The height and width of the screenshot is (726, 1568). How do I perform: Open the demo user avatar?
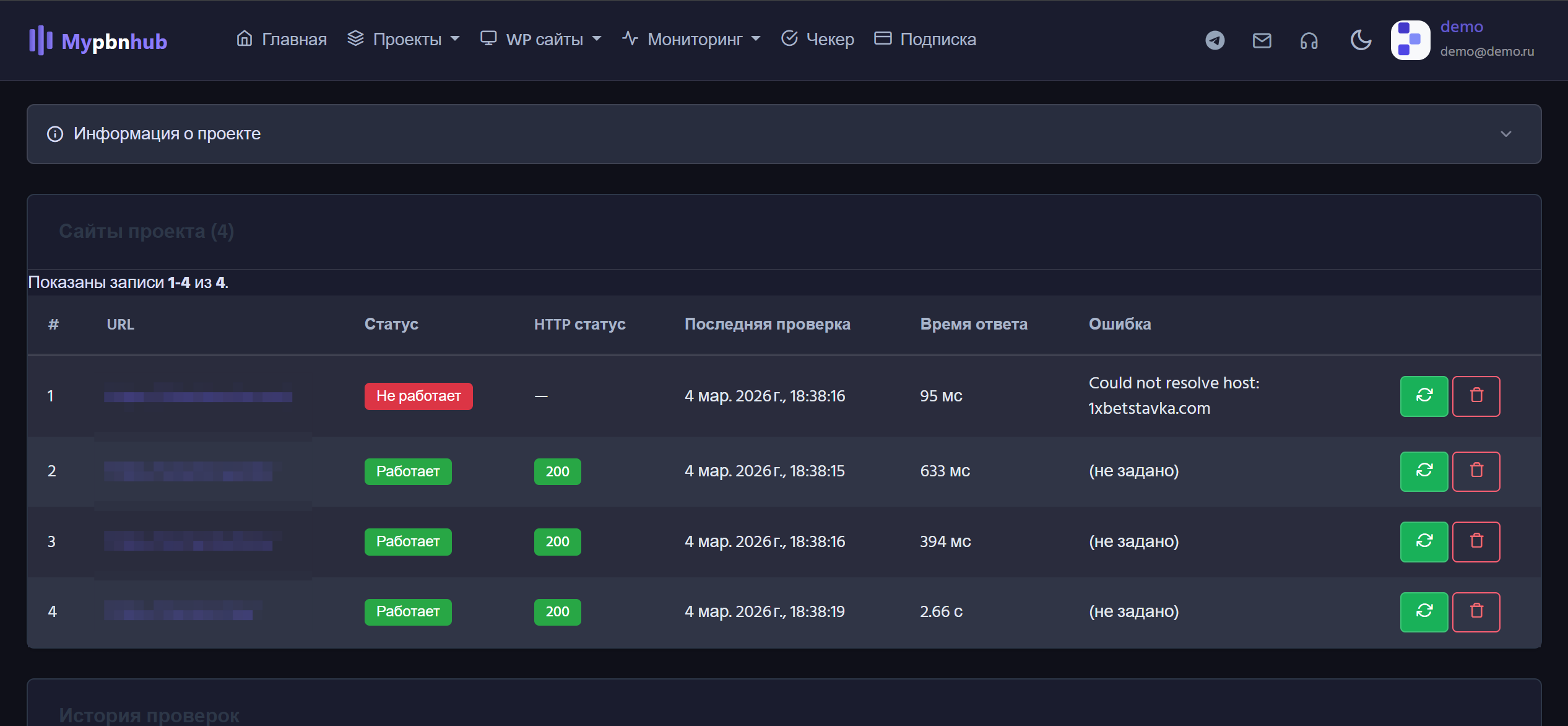coord(1410,40)
